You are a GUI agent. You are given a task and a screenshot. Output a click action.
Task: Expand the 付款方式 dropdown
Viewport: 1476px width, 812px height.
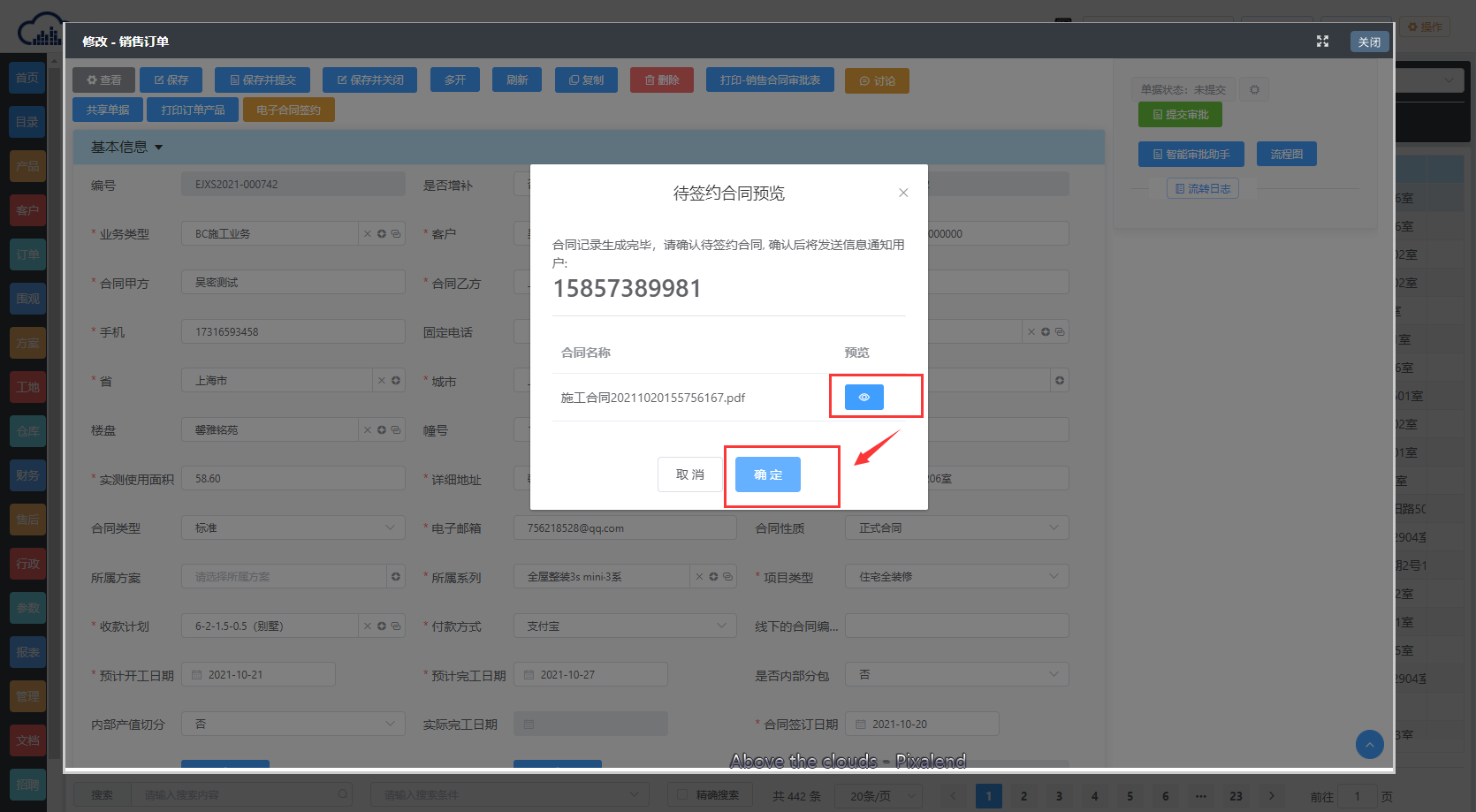click(x=625, y=626)
